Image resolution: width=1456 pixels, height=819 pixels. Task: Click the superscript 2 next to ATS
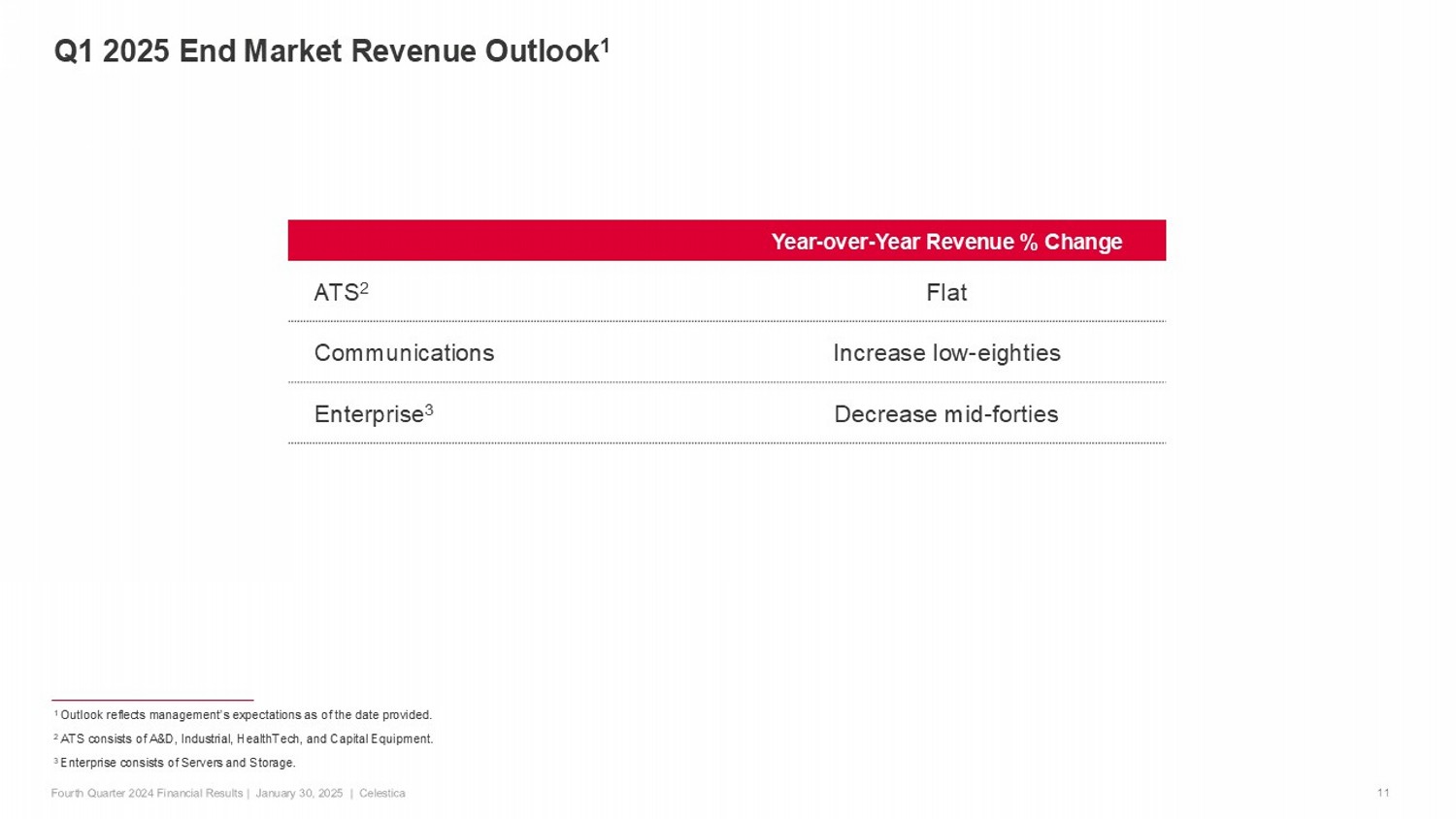pos(364,288)
